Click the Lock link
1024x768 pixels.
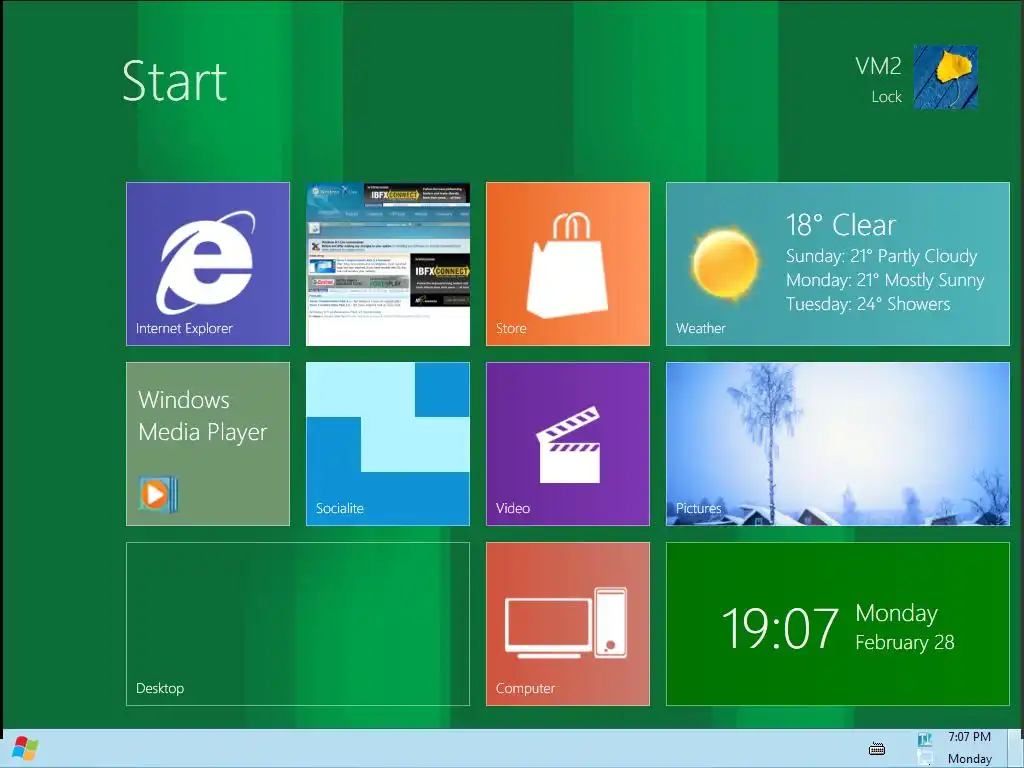click(x=886, y=97)
